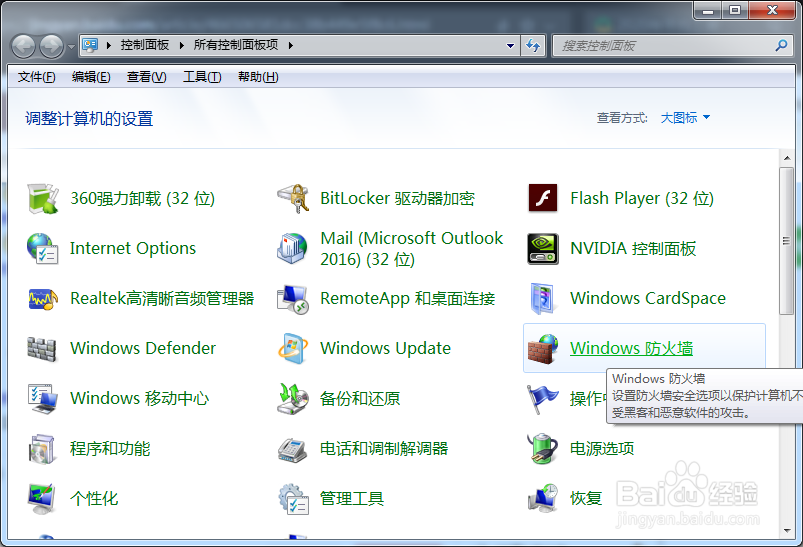This screenshot has height=547, width=803.
Task: Open the Windows CardSpace icon
Action: point(543,299)
